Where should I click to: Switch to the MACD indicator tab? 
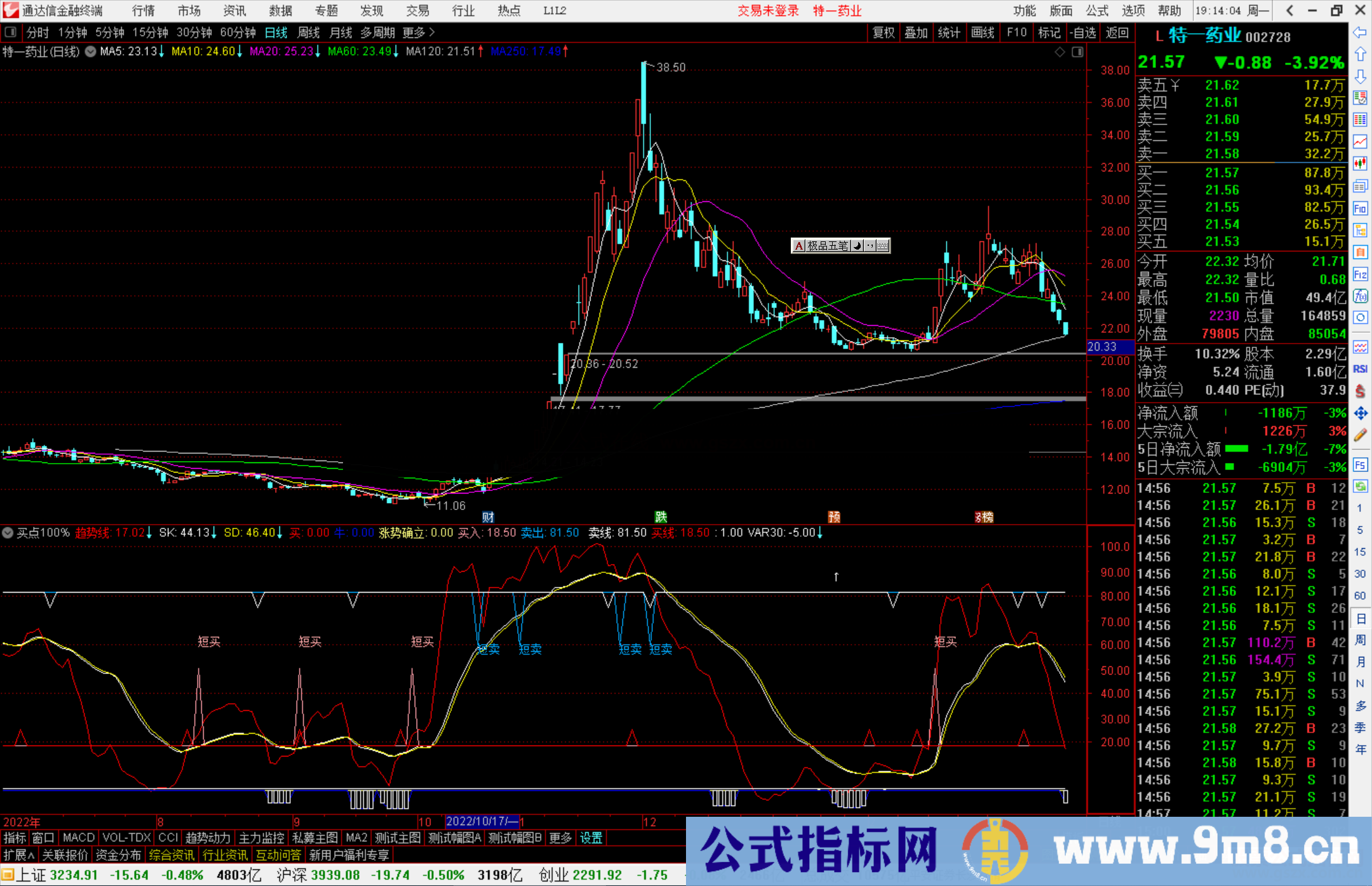pyautogui.click(x=79, y=838)
